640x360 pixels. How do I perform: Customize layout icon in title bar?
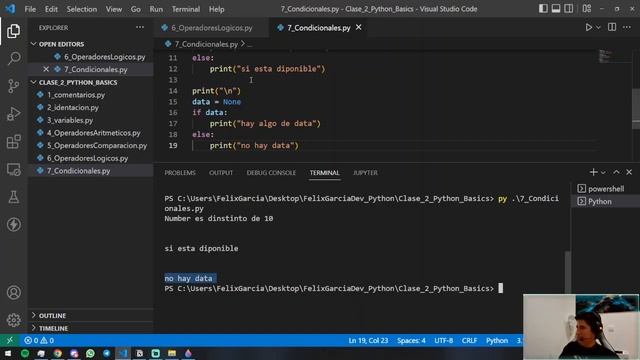pos(587,9)
